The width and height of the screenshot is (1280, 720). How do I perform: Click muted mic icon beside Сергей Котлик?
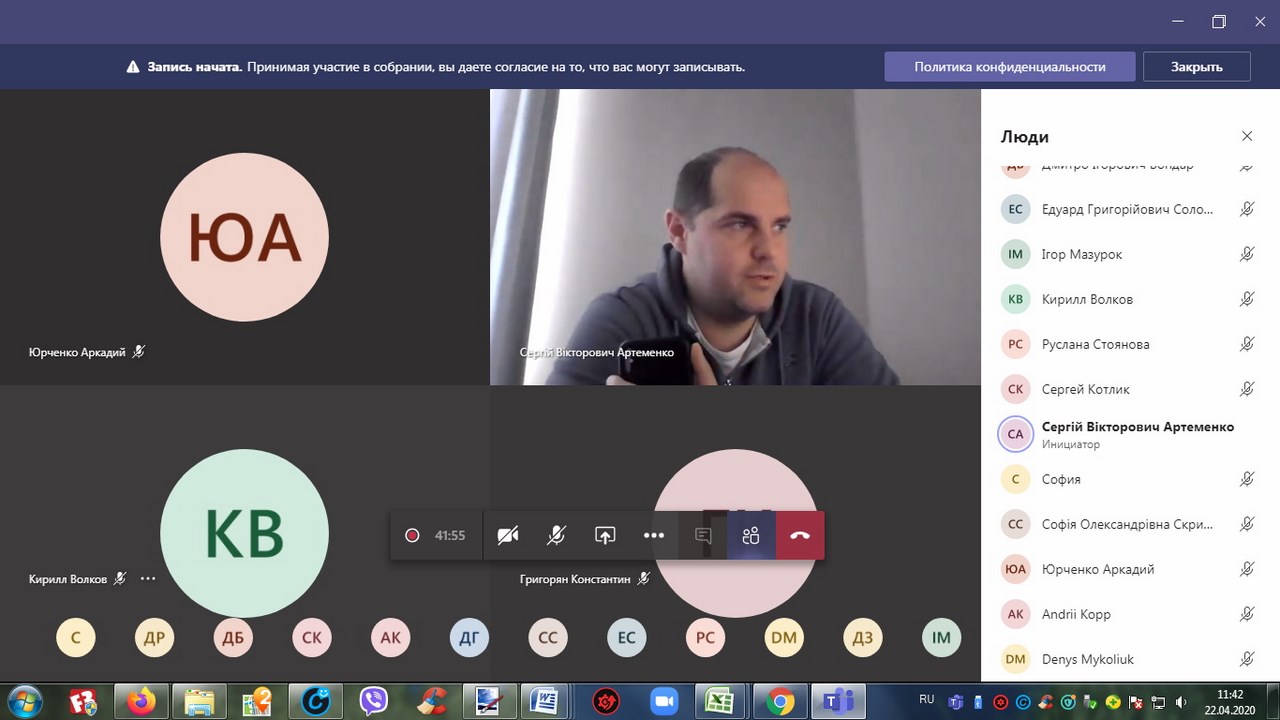click(x=1247, y=389)
